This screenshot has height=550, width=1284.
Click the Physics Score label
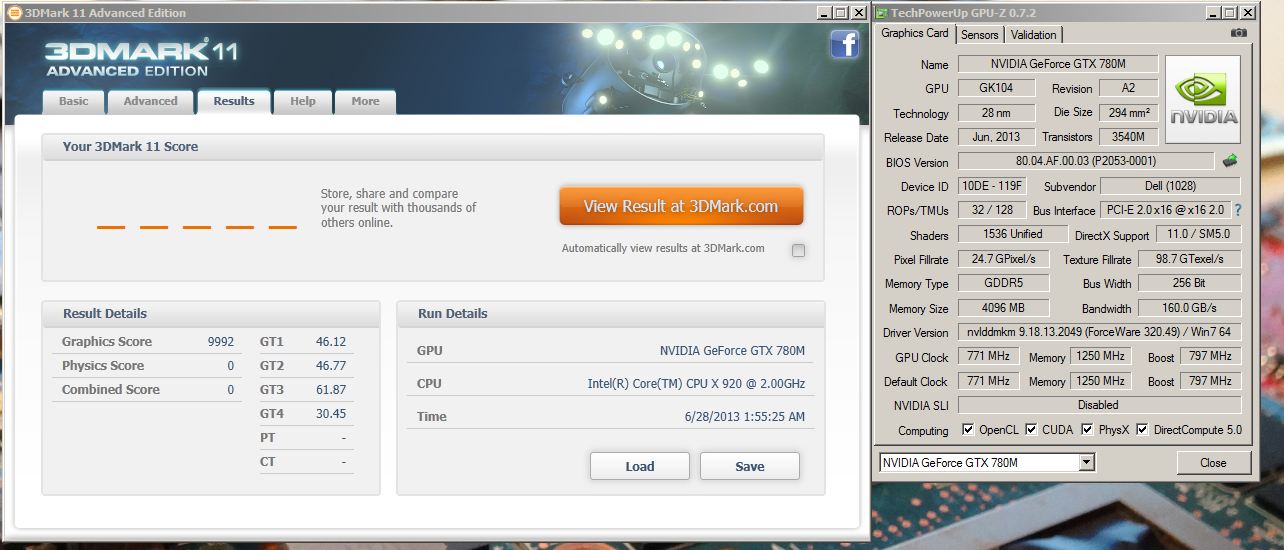[103, 366]
